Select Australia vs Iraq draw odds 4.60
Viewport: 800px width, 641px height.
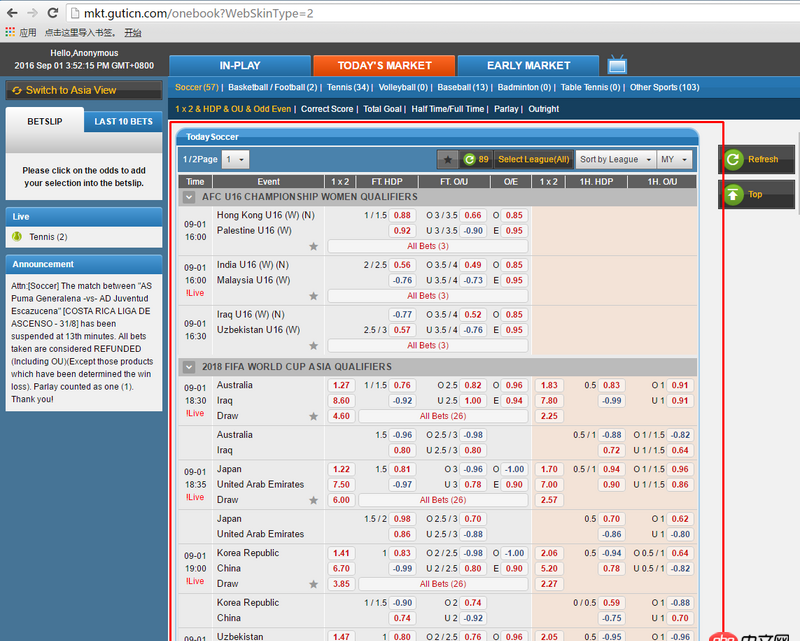pos(341,416)
